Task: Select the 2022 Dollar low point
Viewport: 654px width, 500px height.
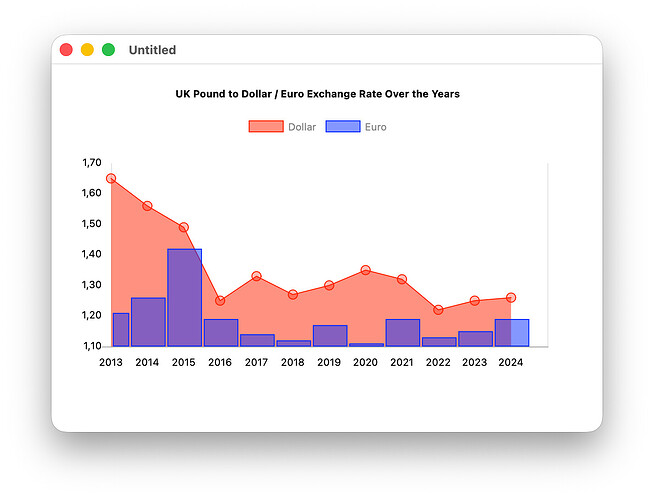Action: click(438, 310)
